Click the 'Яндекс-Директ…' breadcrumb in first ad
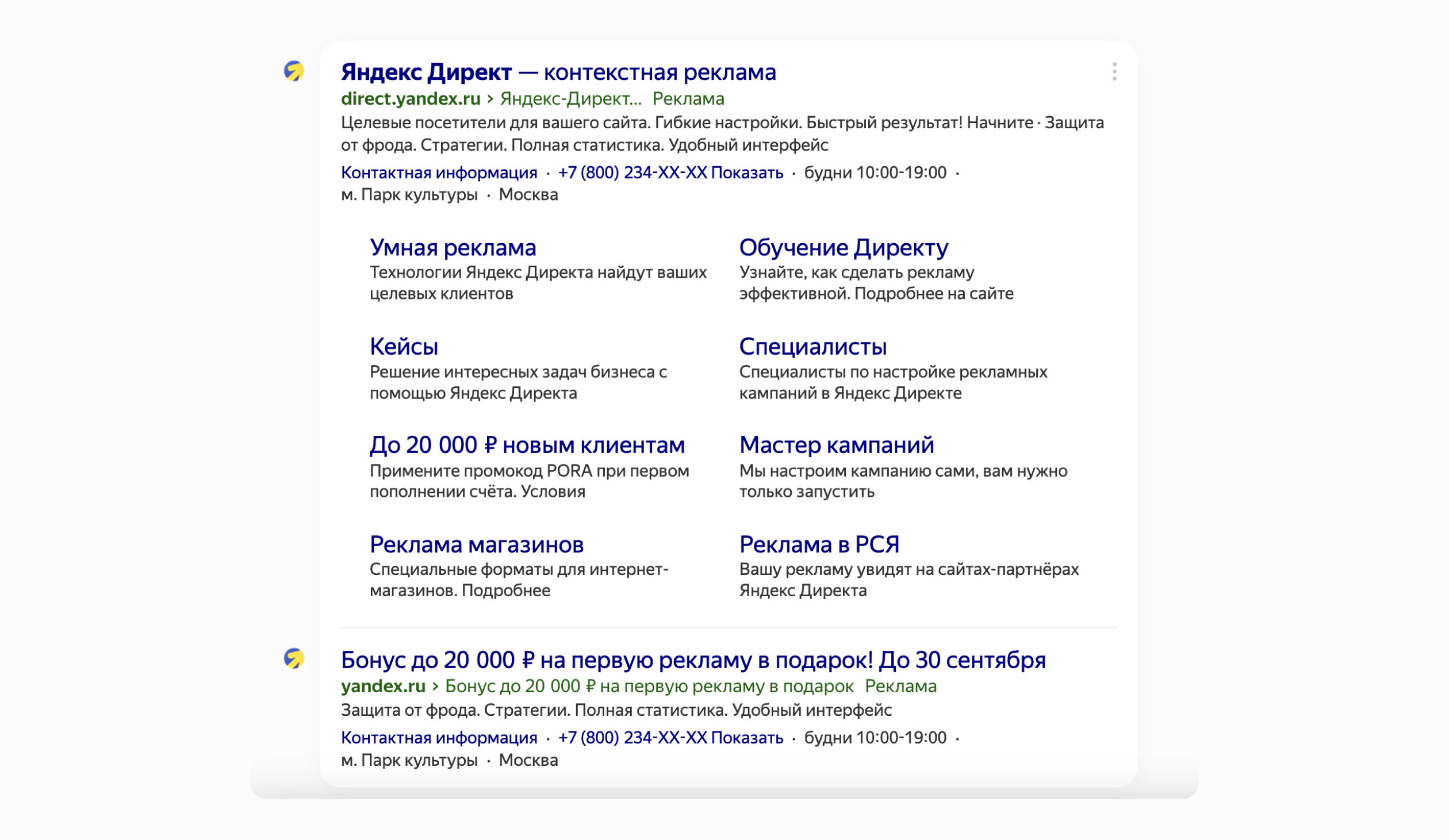The height and width of the screenshot is (840, 1449). [x=570, y=99]
